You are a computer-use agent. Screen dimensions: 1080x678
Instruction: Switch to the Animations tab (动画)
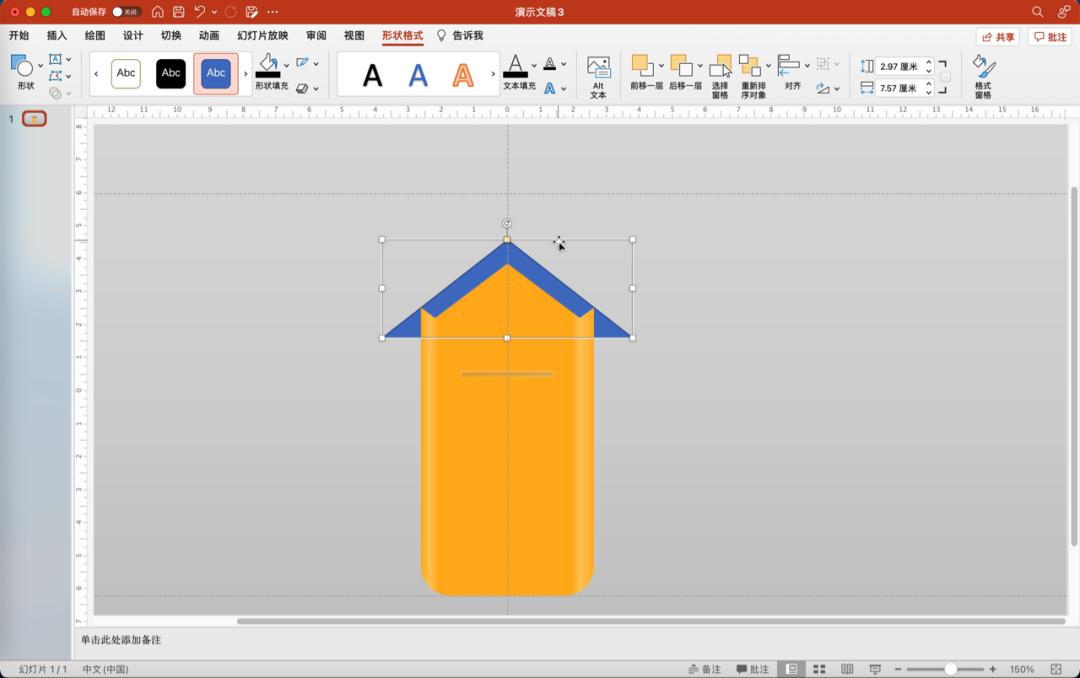coord(209,36)
